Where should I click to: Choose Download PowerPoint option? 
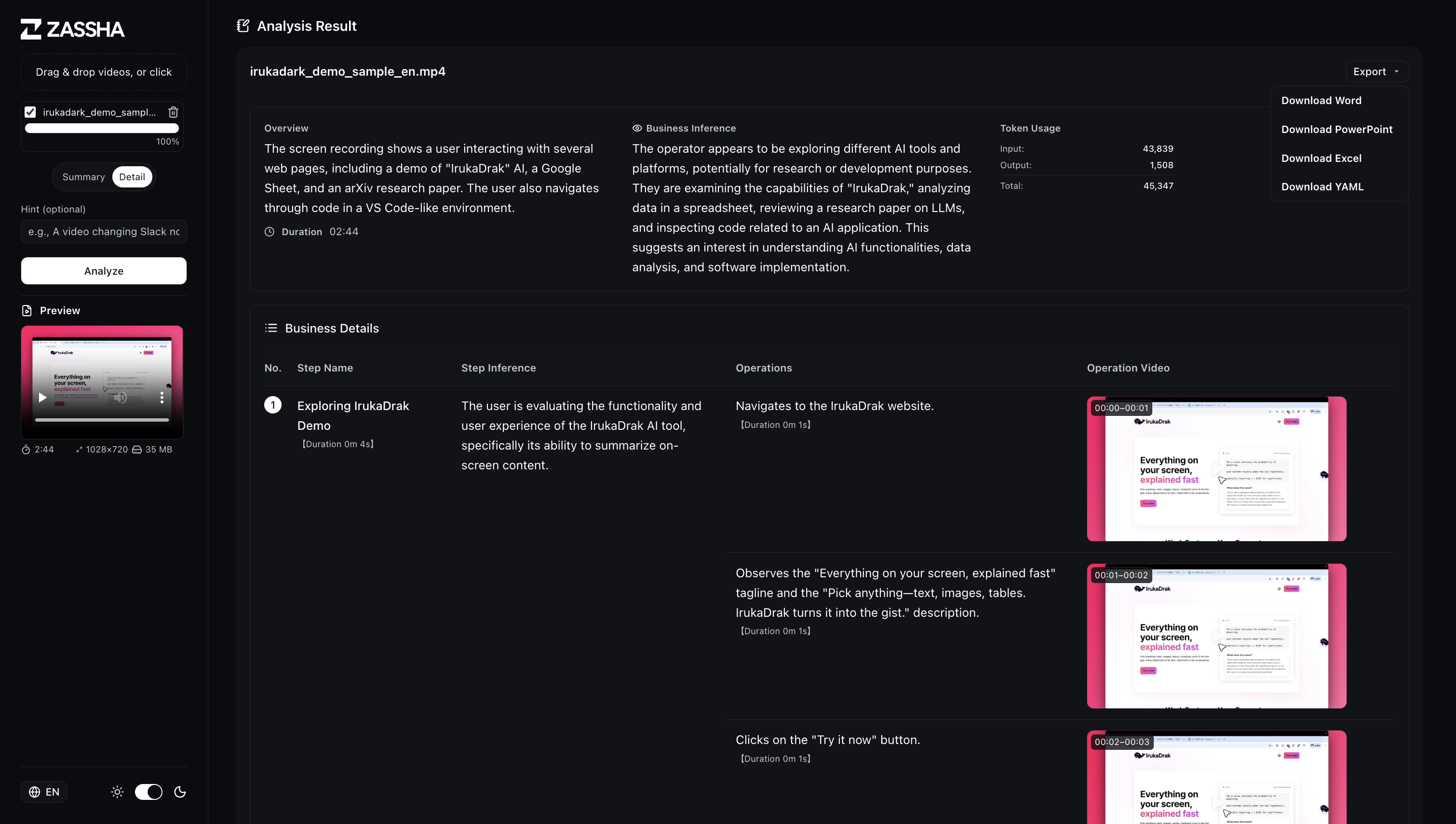pos(1336,129)
